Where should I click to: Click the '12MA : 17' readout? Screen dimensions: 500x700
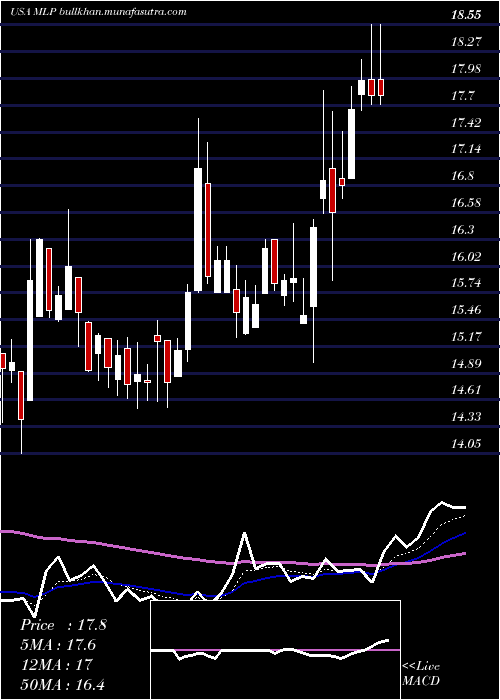(x=56, y=664)
